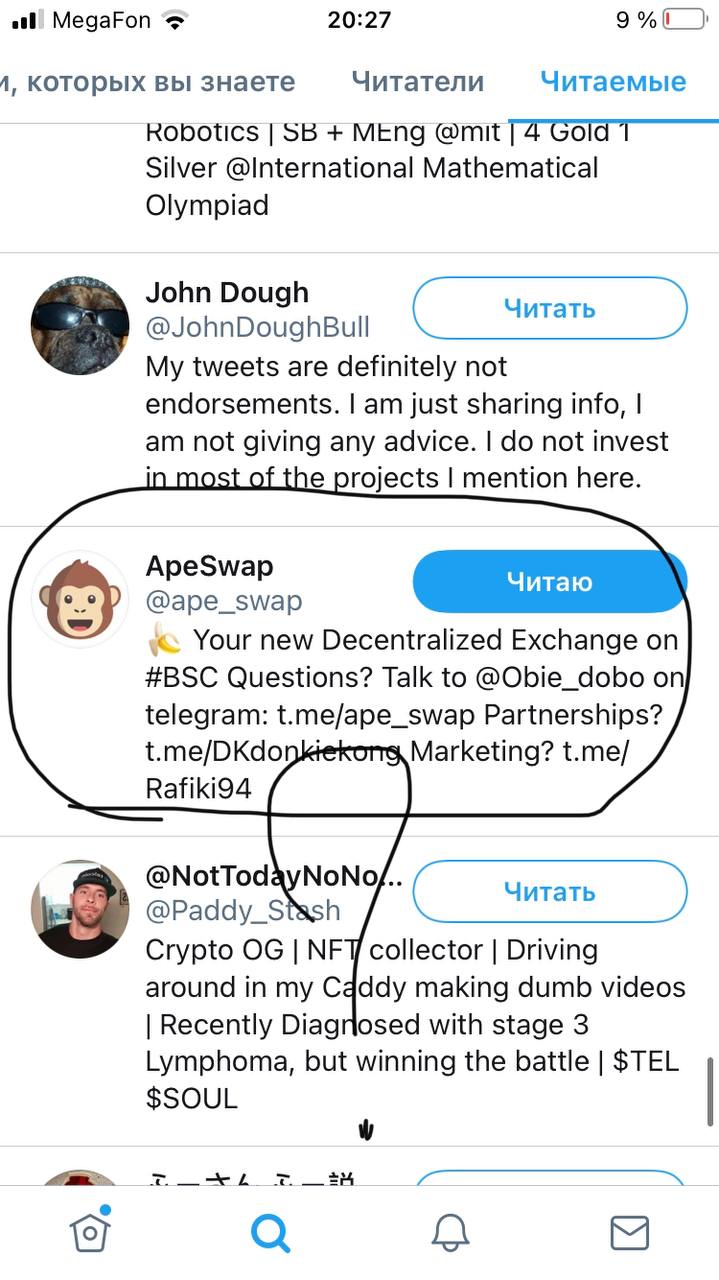Viewport: 719px width, 1280px height.
Task: Tap ApeSwap monkey avatar
Action: (81, 599)
